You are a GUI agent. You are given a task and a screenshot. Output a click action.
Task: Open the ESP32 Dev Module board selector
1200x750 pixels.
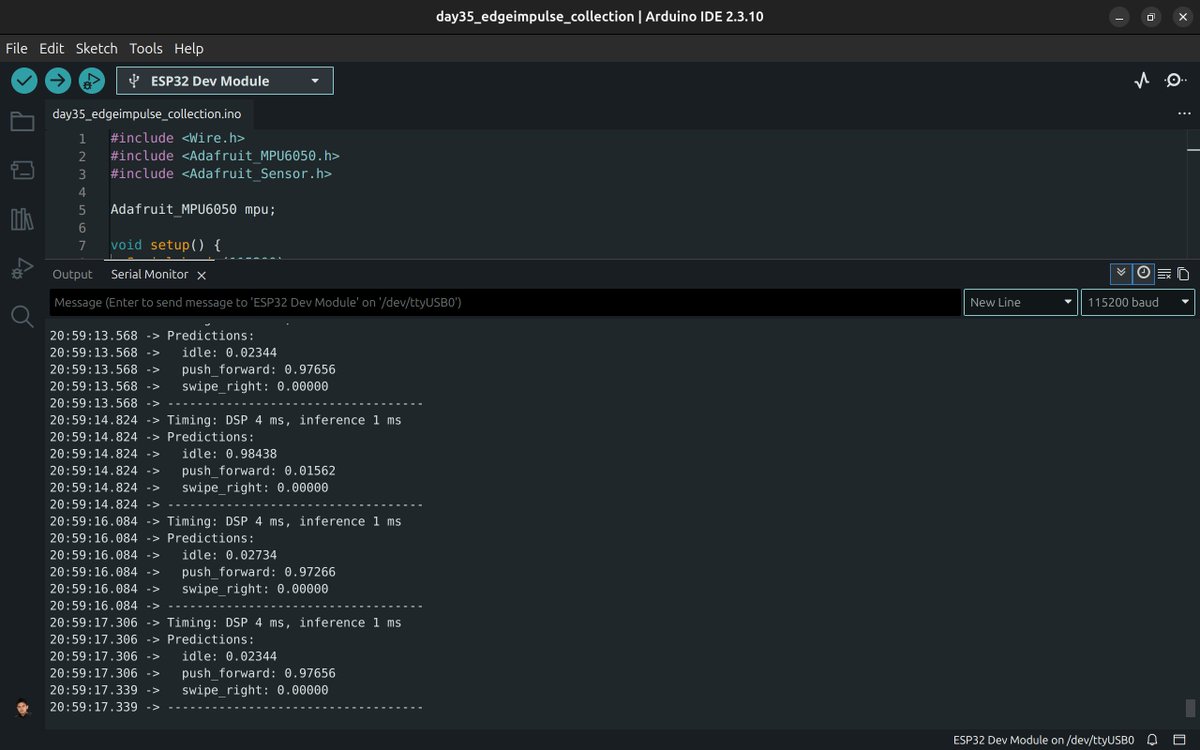(225, 81)
